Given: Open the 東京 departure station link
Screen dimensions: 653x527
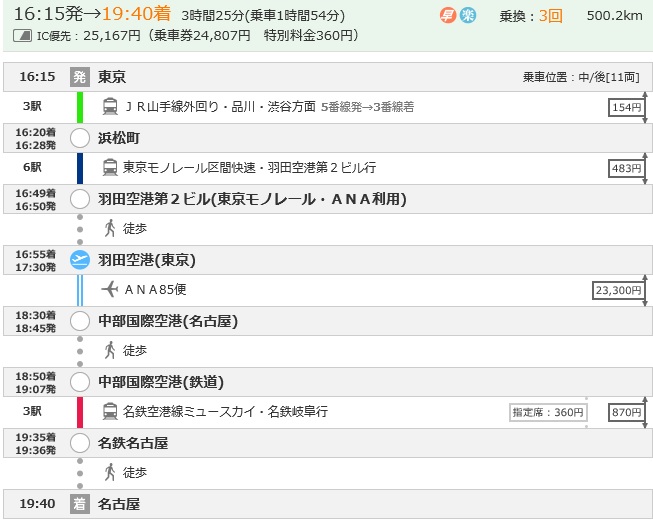Looking at the screenshot, I should point(112,77).
